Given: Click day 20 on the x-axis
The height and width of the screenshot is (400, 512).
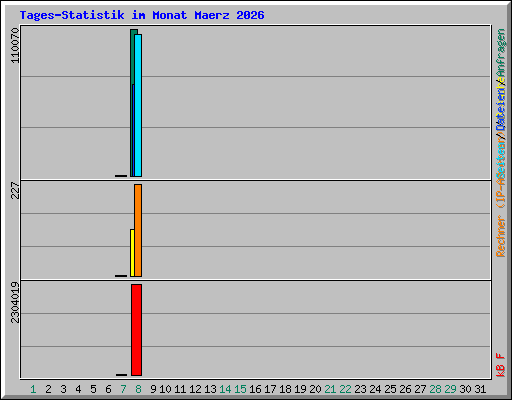Looking at the screenshot, I should [x=315, y=389].
